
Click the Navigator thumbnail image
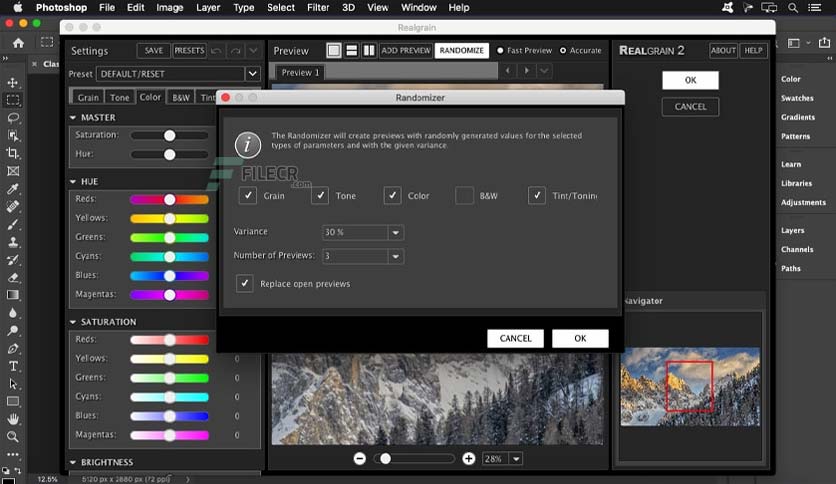click(690, 386)
